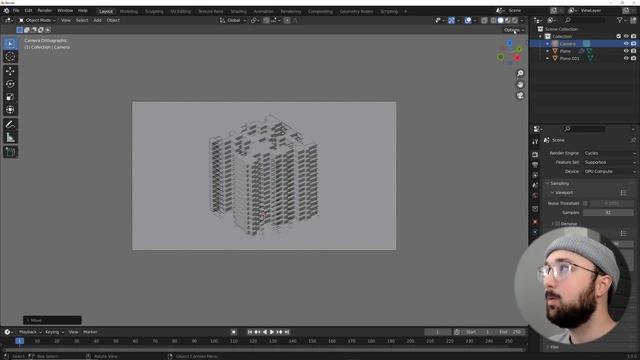Select the Scale tool
The height and width of the screenshot is (360, 640).
click(10, 97)
